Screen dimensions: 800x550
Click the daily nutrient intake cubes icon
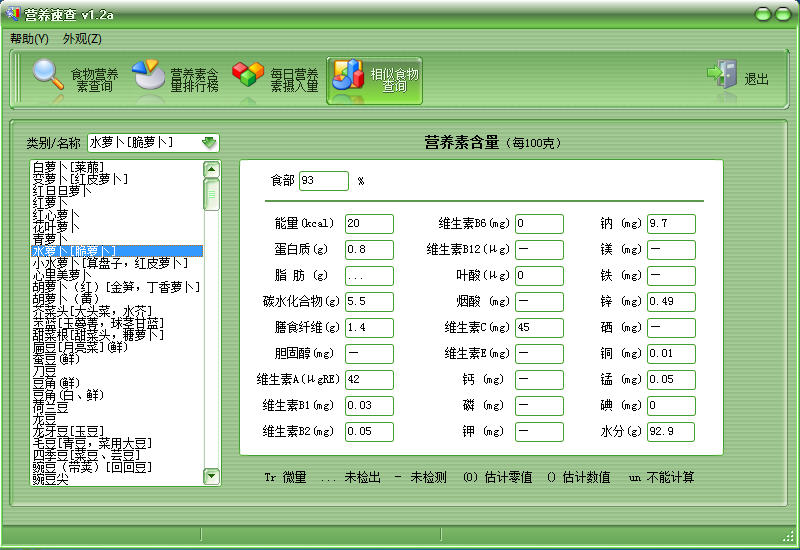pos(248,75)
